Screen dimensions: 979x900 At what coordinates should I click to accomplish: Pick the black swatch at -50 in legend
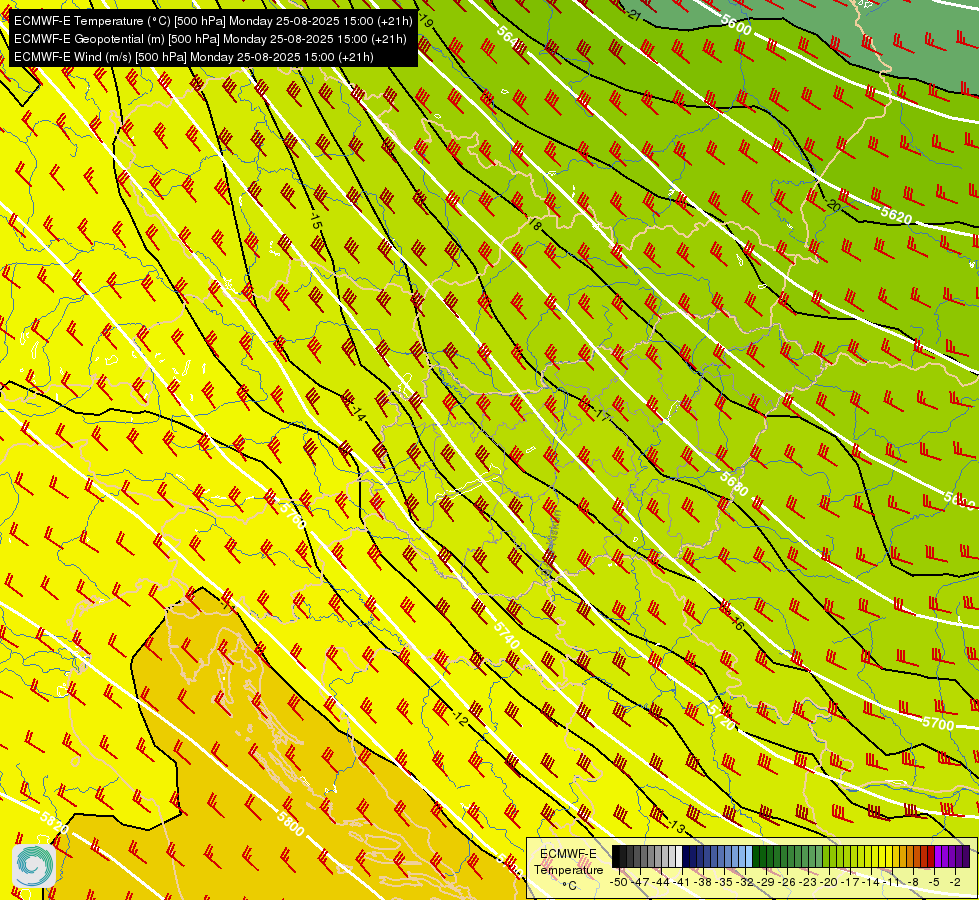[x=616, y=856]
